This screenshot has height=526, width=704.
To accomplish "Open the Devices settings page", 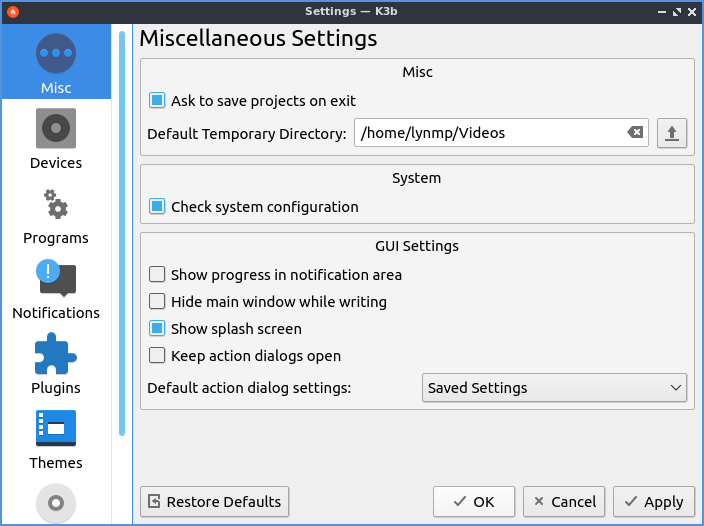I will [56, 129].
